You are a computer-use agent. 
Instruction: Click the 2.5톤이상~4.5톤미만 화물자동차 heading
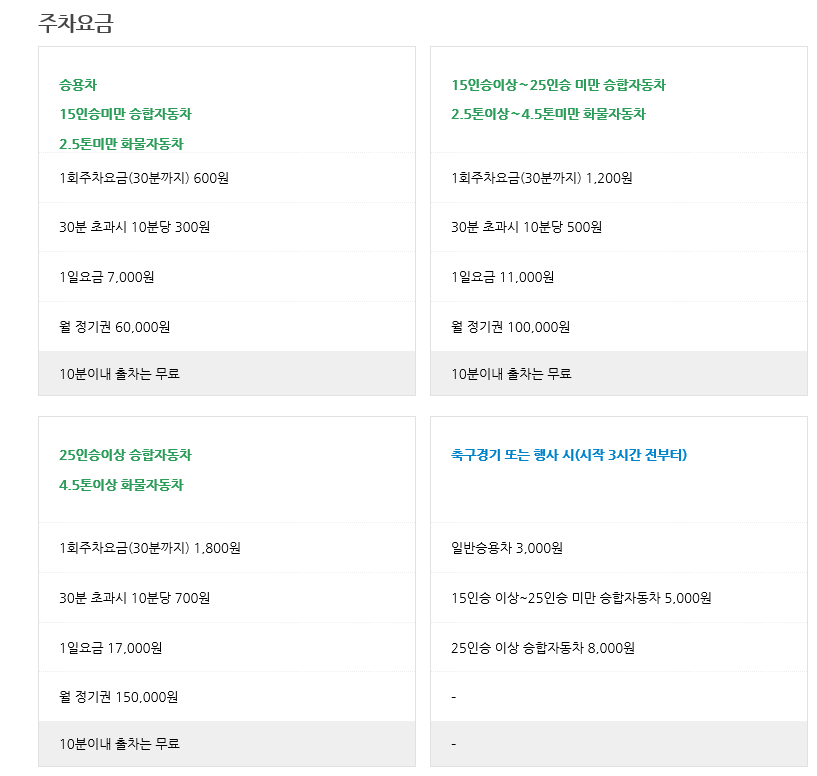548,114
